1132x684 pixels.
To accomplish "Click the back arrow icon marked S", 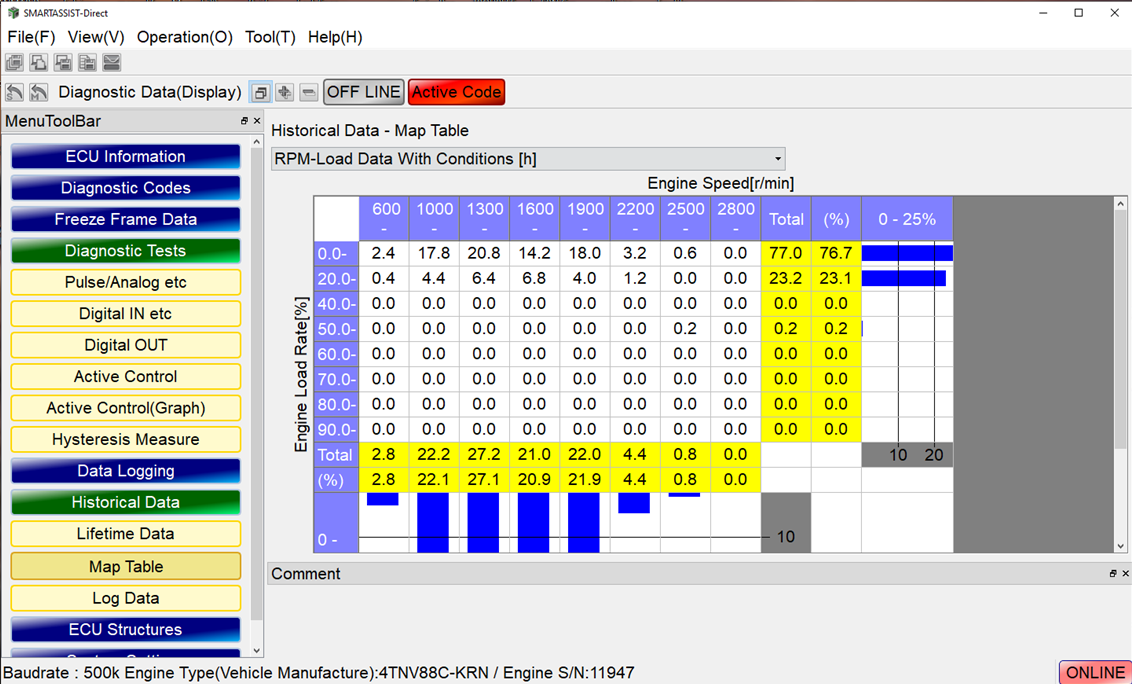I will [14, 92].
